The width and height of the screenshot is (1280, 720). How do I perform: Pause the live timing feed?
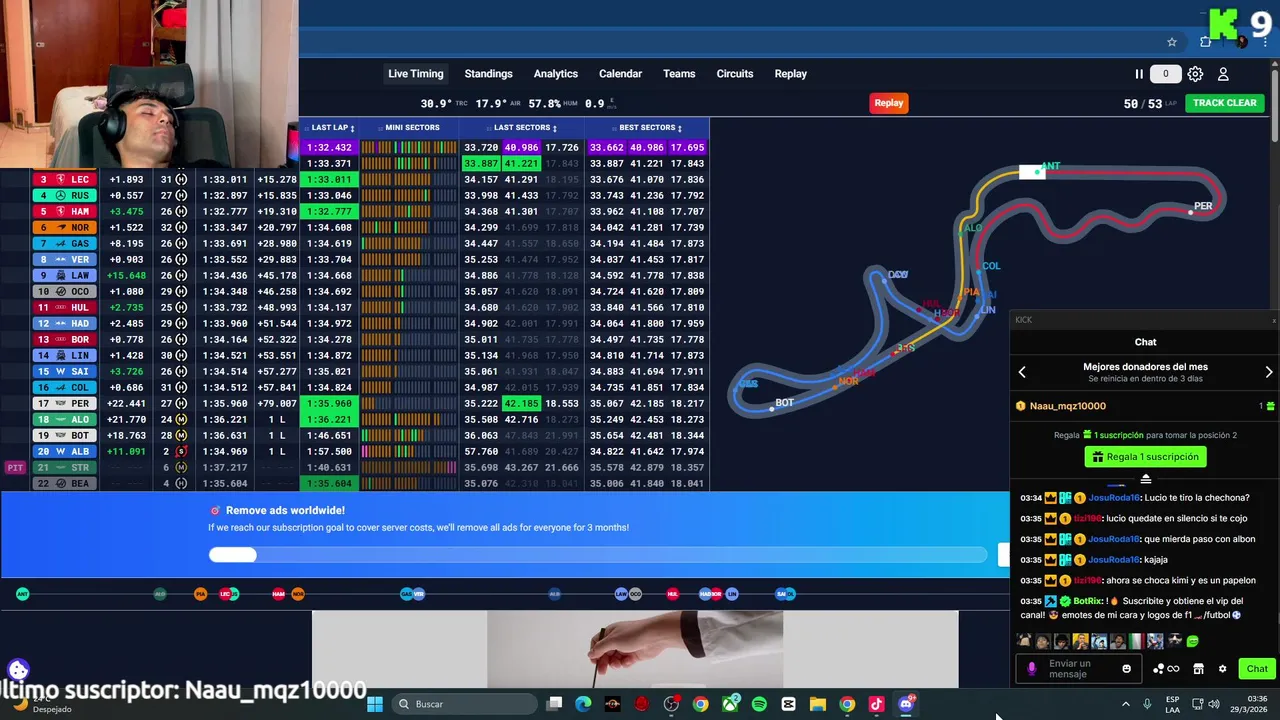[x=1138, y=74]
